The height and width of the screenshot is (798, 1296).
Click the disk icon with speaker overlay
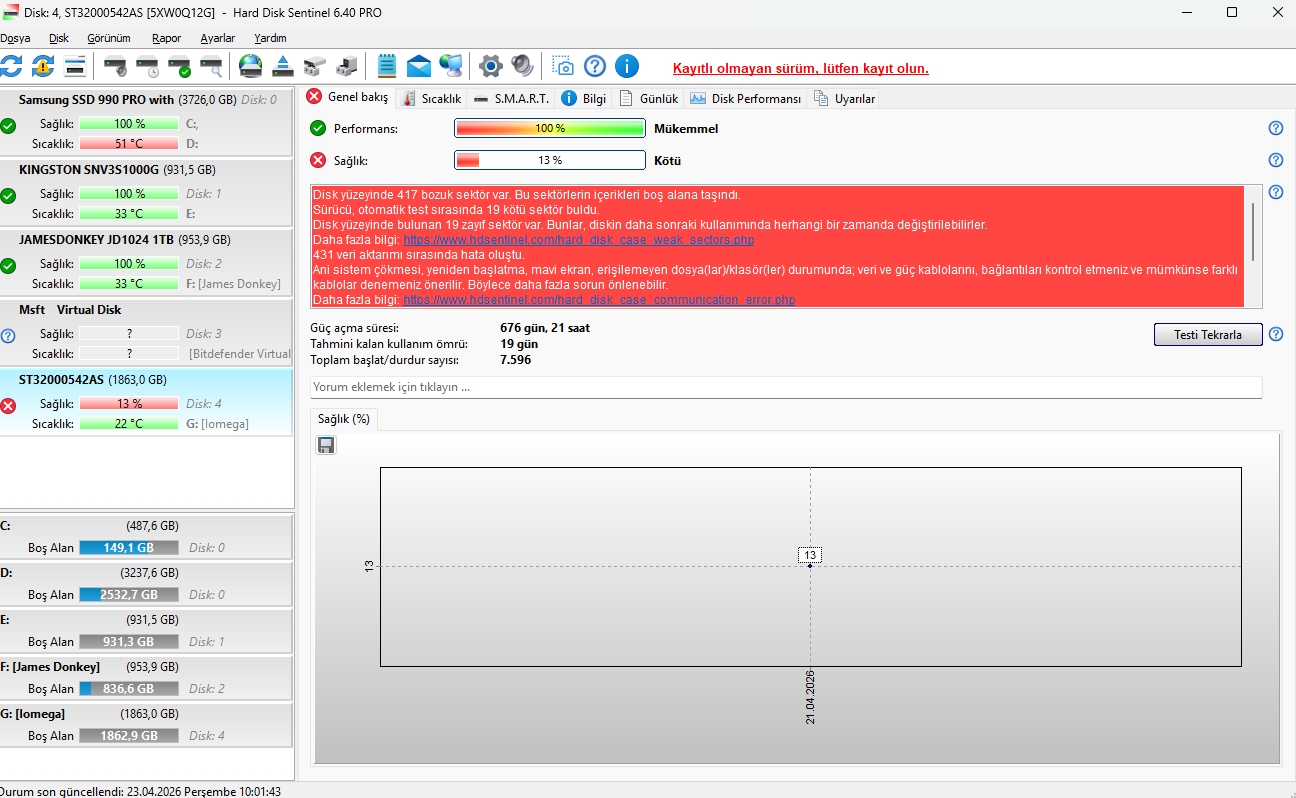[x=116, y=67]
